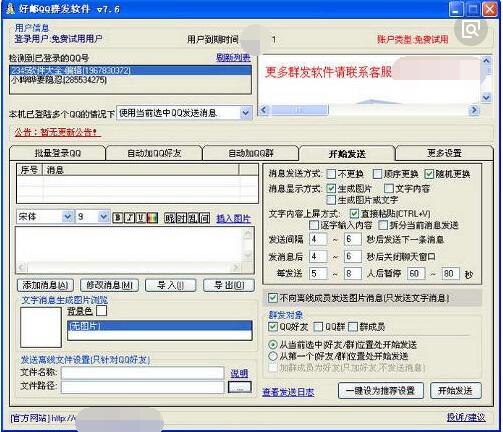Click 修改消息(M) button

109,285
